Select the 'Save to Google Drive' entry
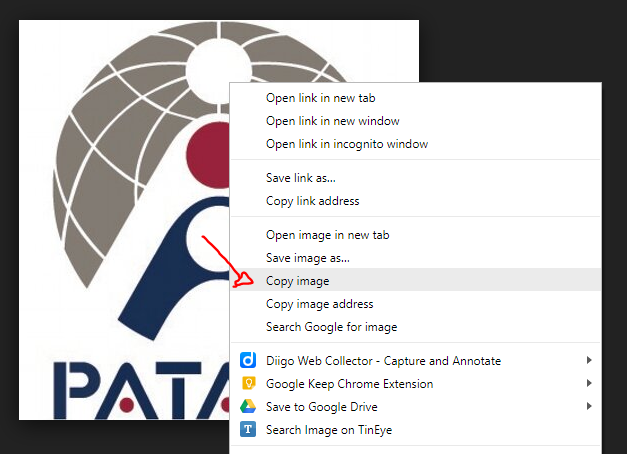The width and height of the screenshot is (627, 454). point(416,406)
